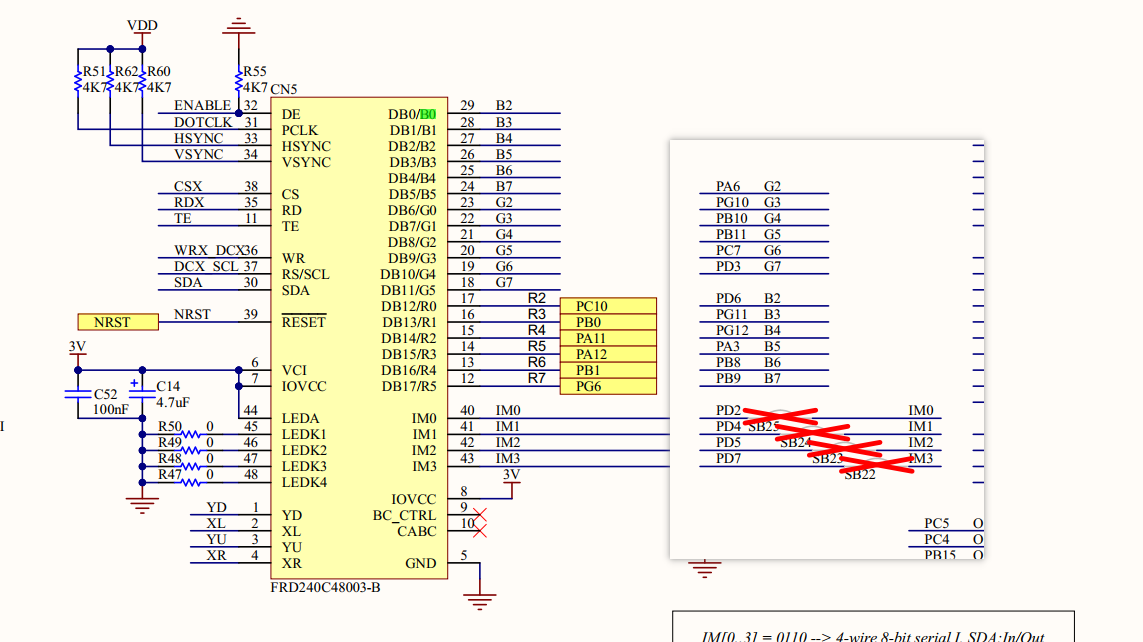Image resolution: width=1143 pixels, height=642 pixels.
Task: Select resistor R55 symbol
Action: click(x=238, y=81)
